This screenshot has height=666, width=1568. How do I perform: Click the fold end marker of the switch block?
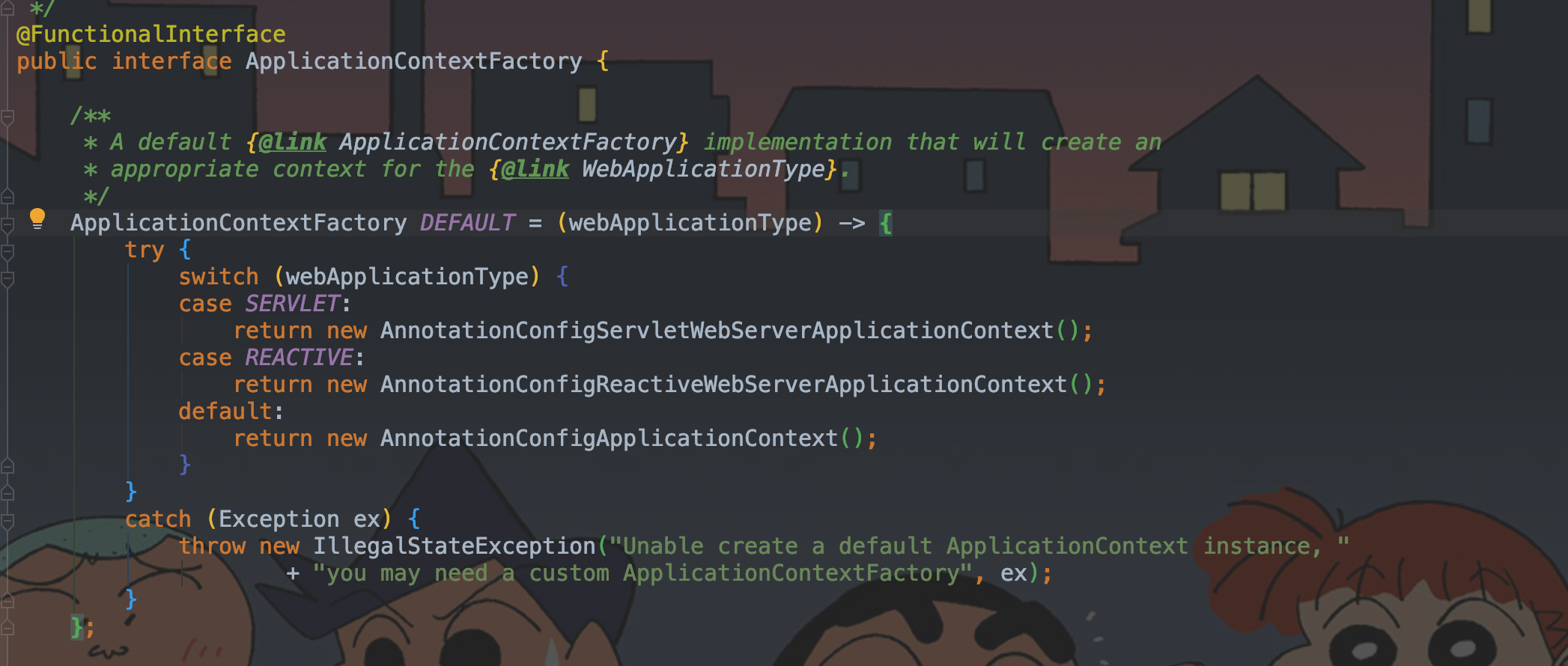click(7, 466)
